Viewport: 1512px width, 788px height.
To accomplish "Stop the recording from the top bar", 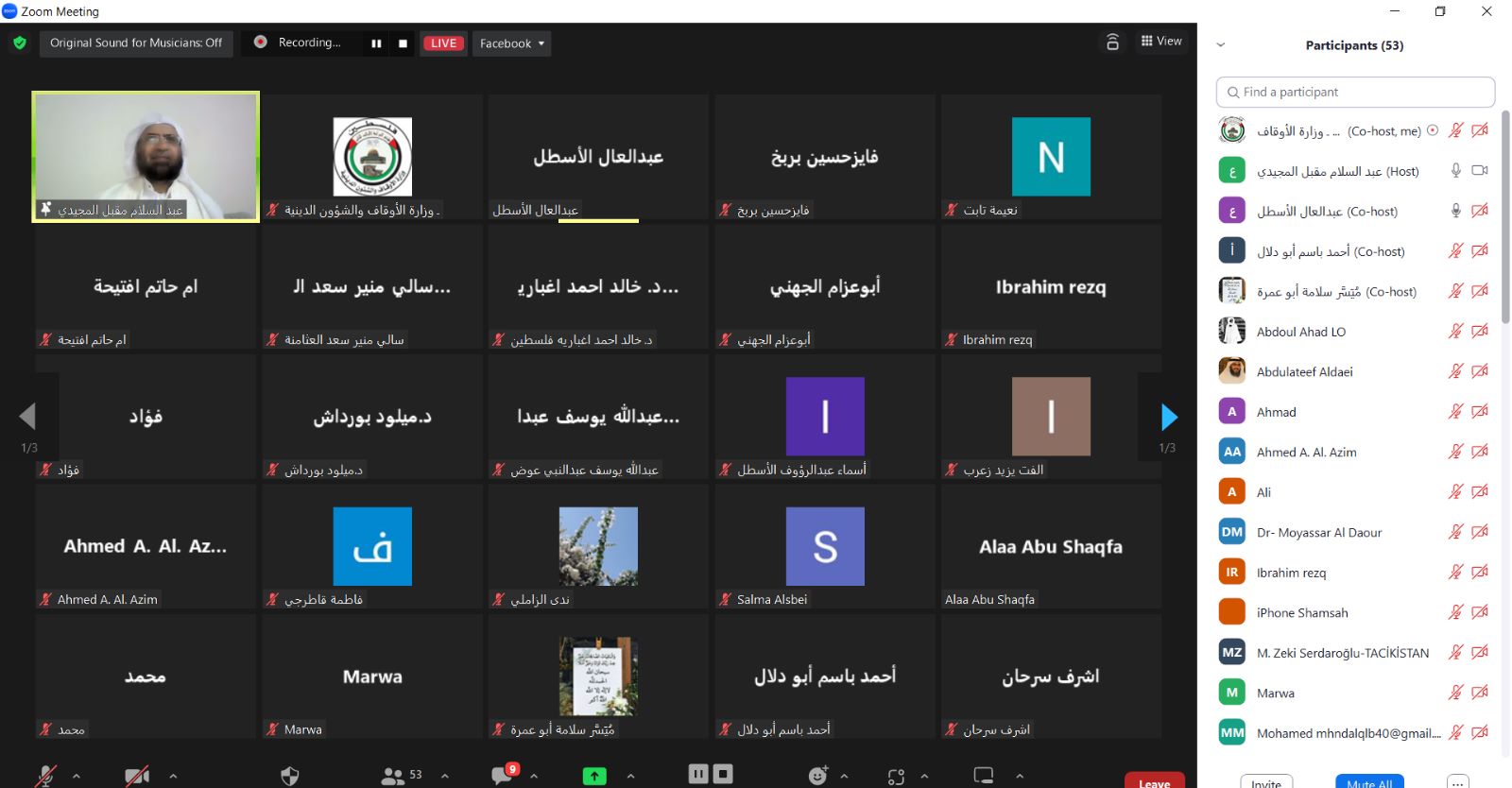I will (403, 43).
